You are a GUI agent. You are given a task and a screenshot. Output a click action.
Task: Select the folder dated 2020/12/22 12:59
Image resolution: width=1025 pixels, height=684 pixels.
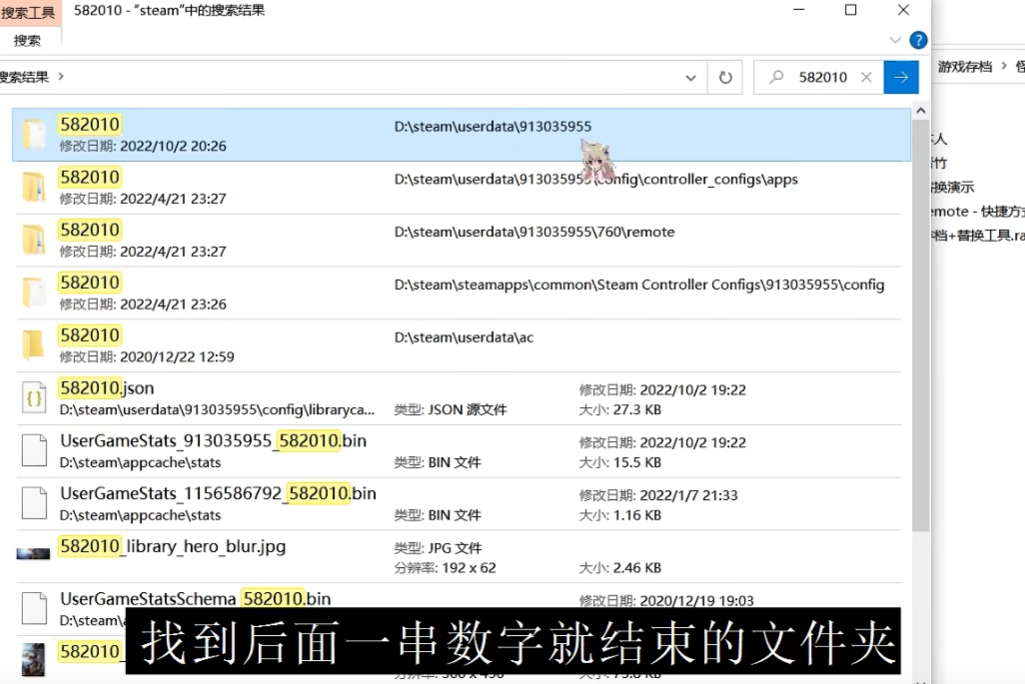click(x=459, y=346)
